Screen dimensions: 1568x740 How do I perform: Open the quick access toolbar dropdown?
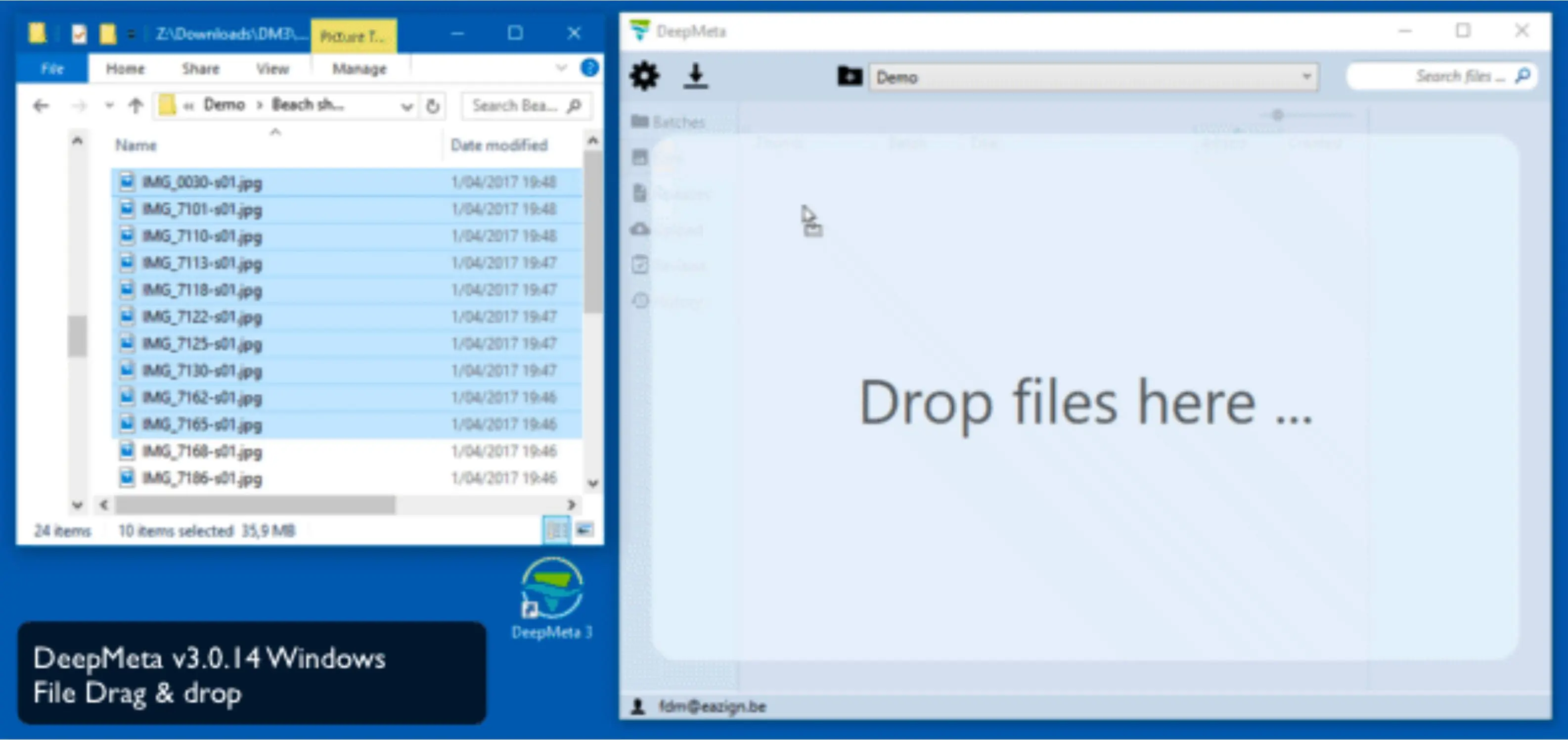tap(131, 34)
